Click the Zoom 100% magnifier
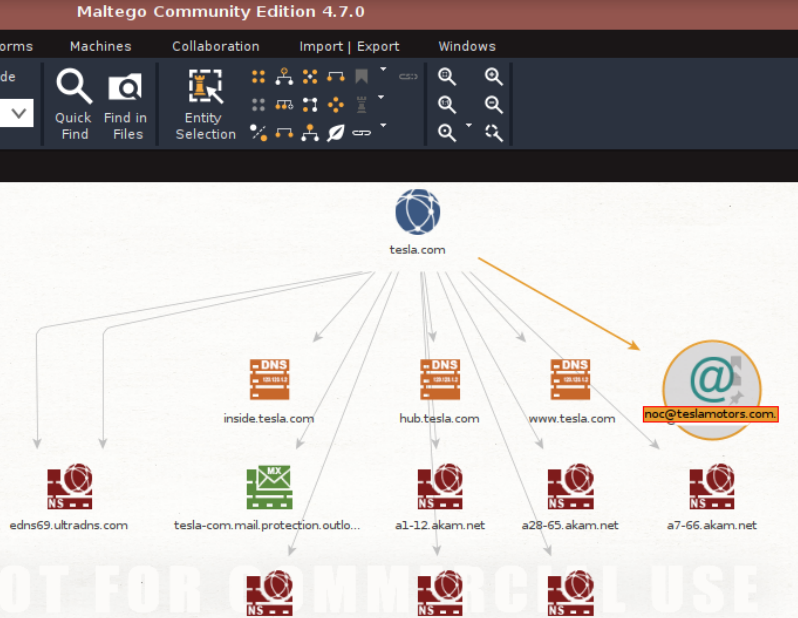This screenshot has height=618, width=798. pos(447,104)
